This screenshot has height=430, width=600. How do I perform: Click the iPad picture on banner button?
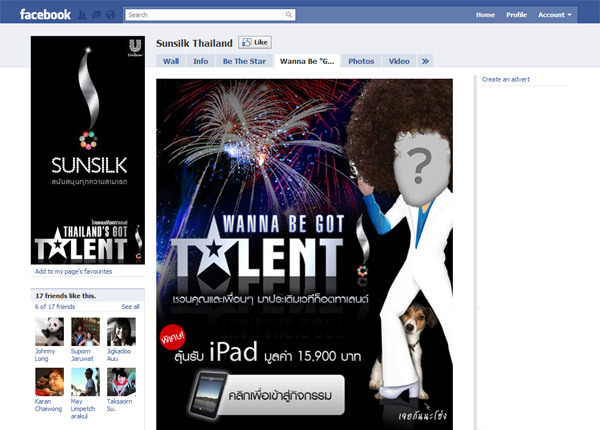pos(209,395)
